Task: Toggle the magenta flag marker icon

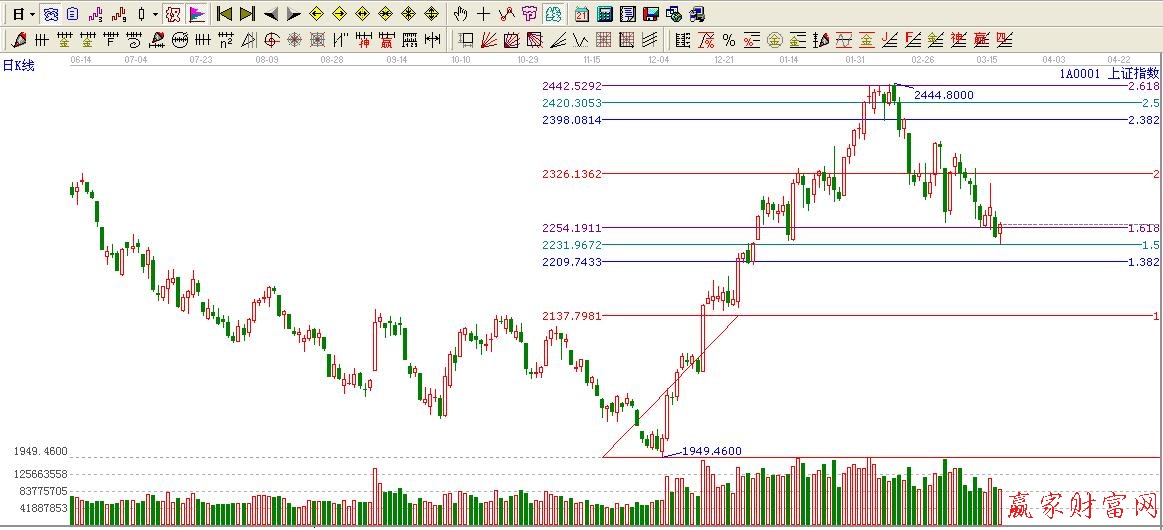Action: point(197,14)
